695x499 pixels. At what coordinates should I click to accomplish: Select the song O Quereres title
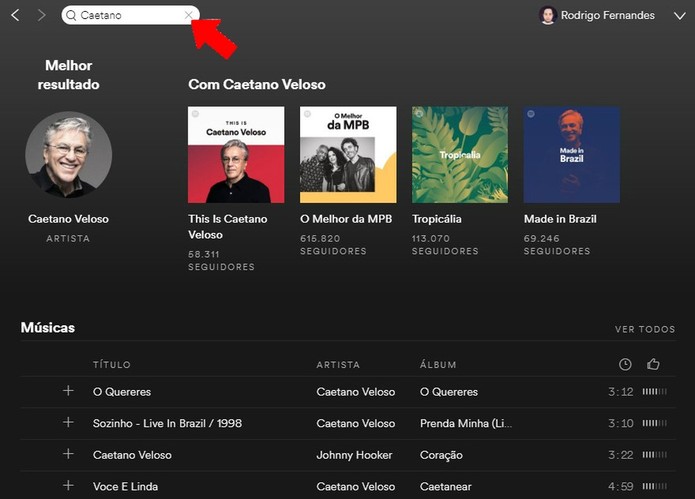[x=122, y=392]
